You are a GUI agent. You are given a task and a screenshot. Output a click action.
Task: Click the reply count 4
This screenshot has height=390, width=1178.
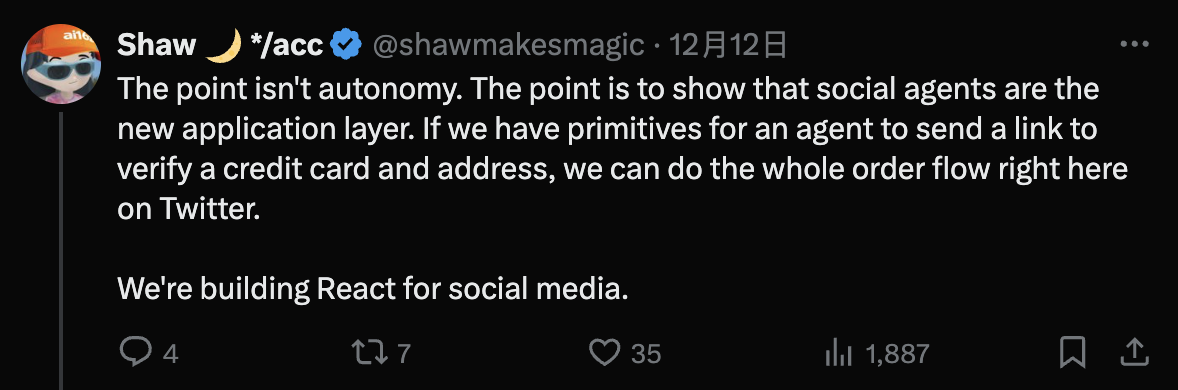(x=171, y=353)
